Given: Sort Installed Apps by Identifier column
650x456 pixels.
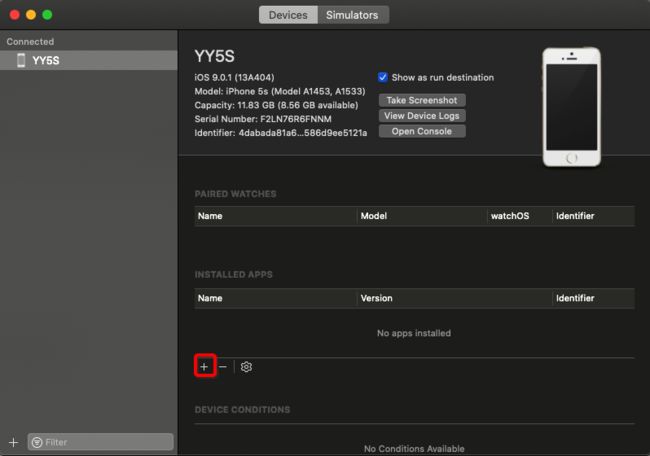Looking at the screenshot, I should 593,298.
